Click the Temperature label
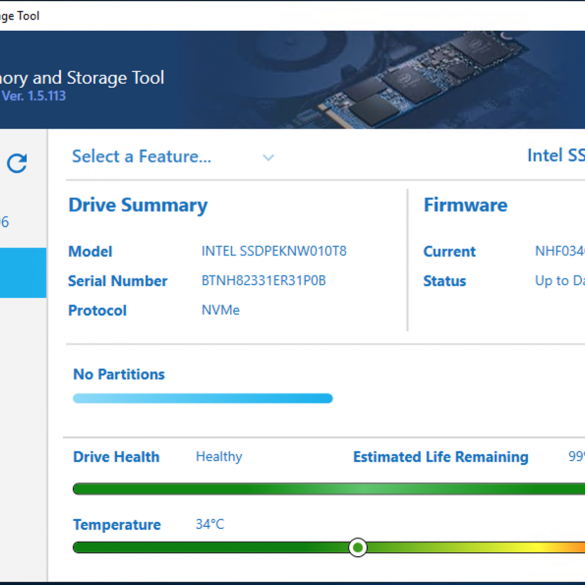Viewport: 585px width, 585px height. coord(117,525)
